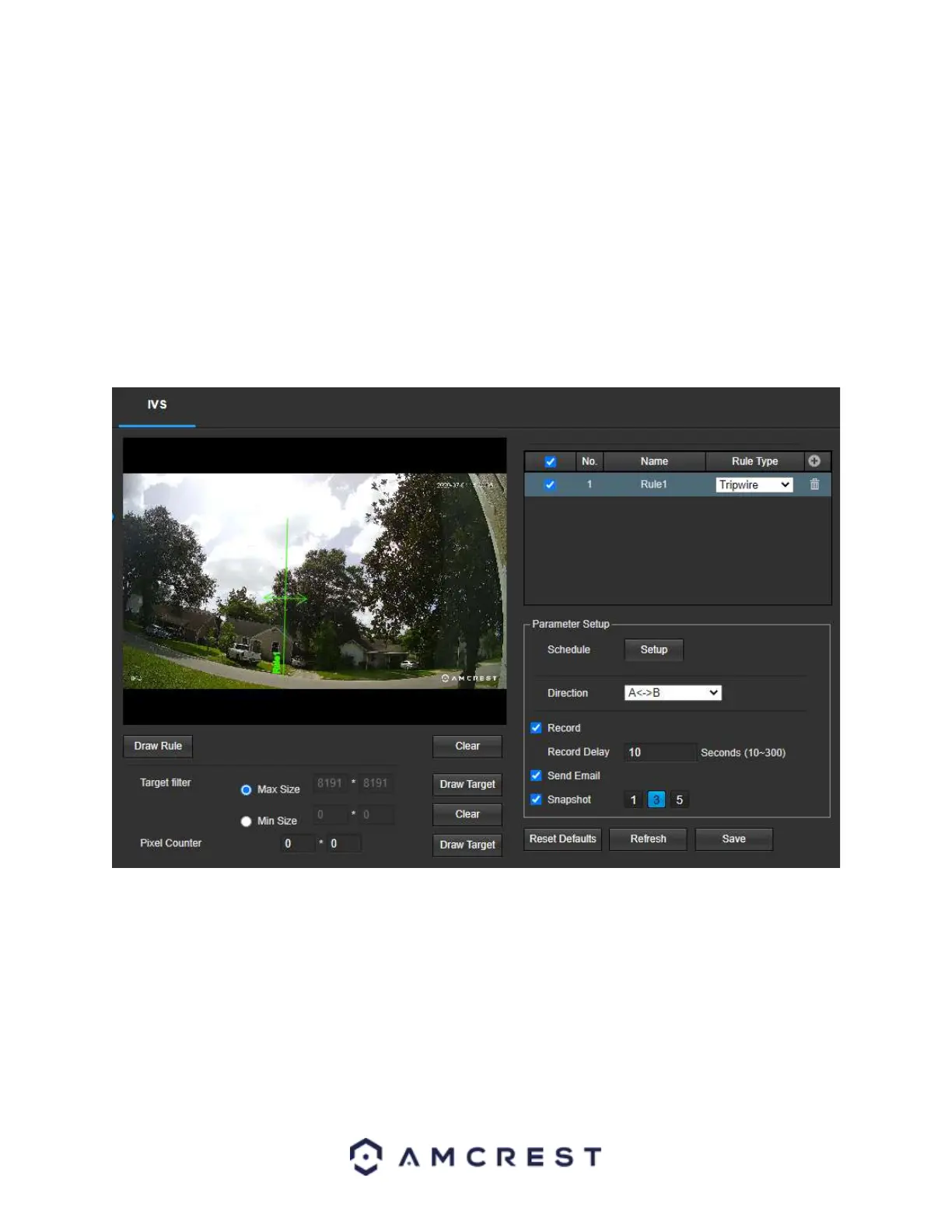The image size is (952, 1232).
Task: Click Draw Target for Pixel Counter
Action: pyautogui.click(x=467, y=845)
